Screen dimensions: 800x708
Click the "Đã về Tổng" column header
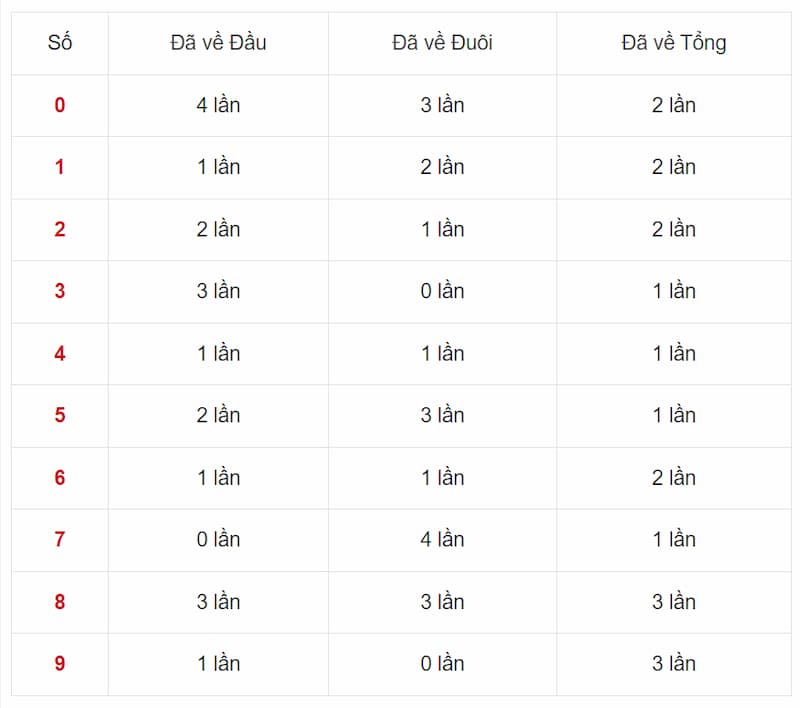(x=673, y=43)
